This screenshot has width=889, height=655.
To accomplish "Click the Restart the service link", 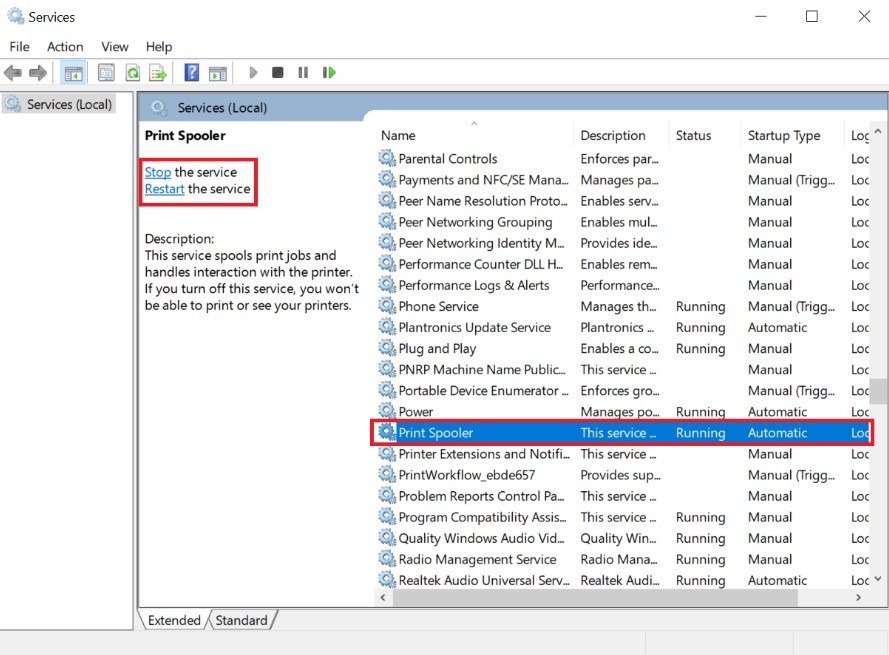I will [164, 189].
